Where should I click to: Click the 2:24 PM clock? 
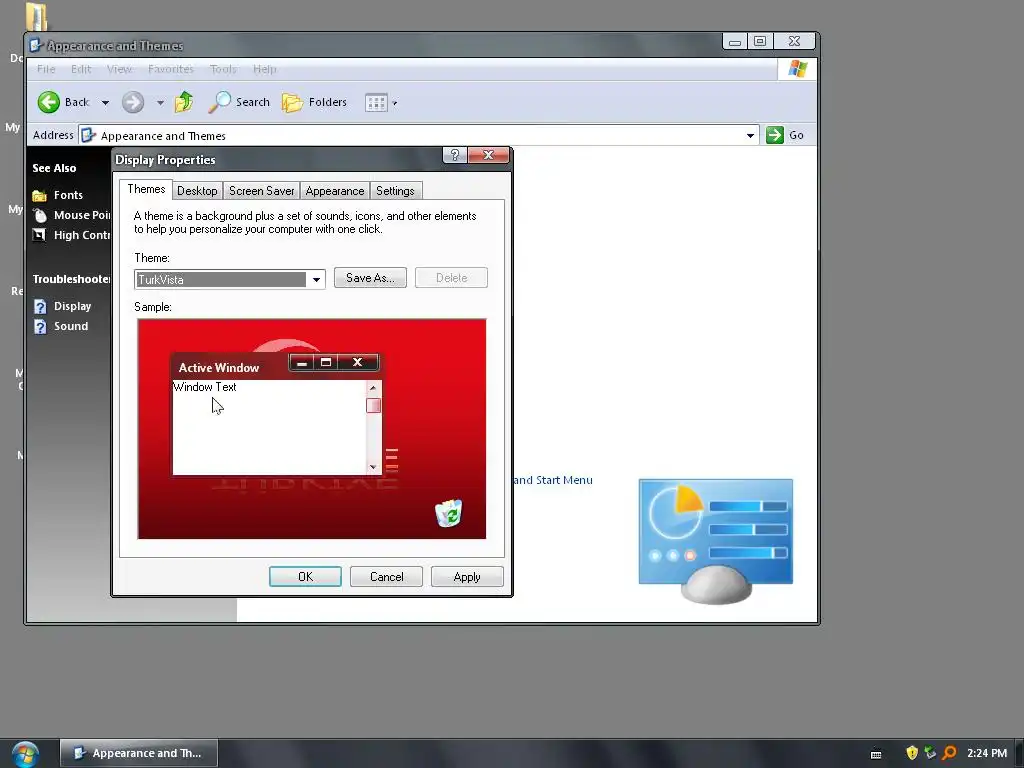coord(987,753)
